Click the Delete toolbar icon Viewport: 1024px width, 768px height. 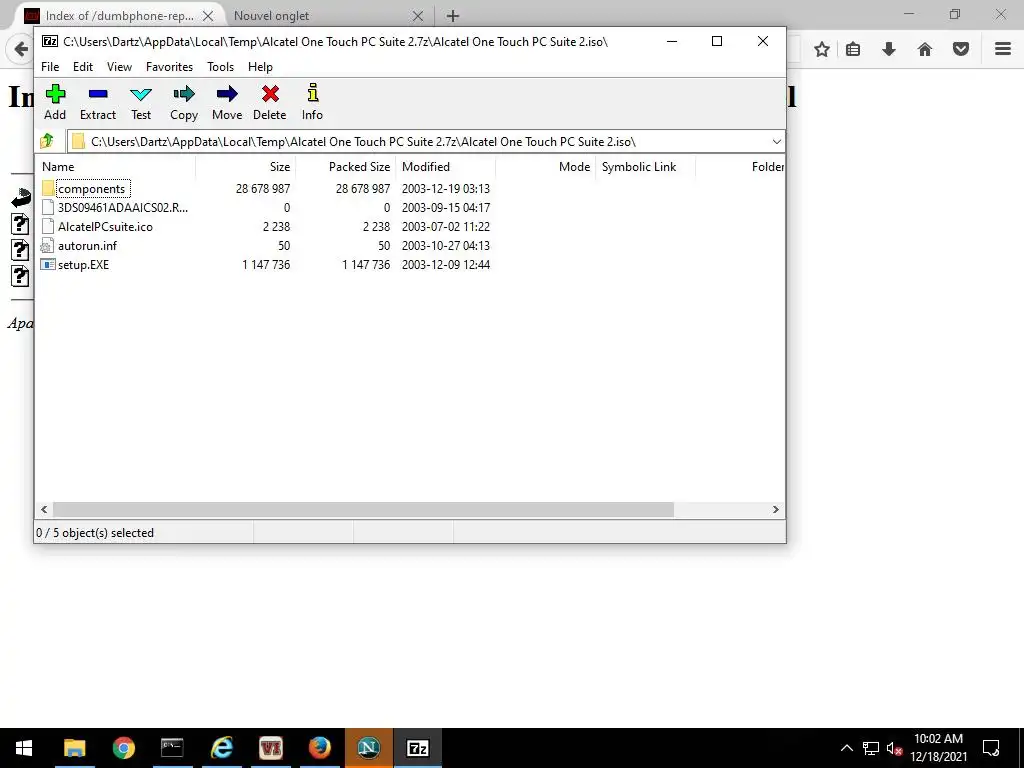(x=270, y=94)
